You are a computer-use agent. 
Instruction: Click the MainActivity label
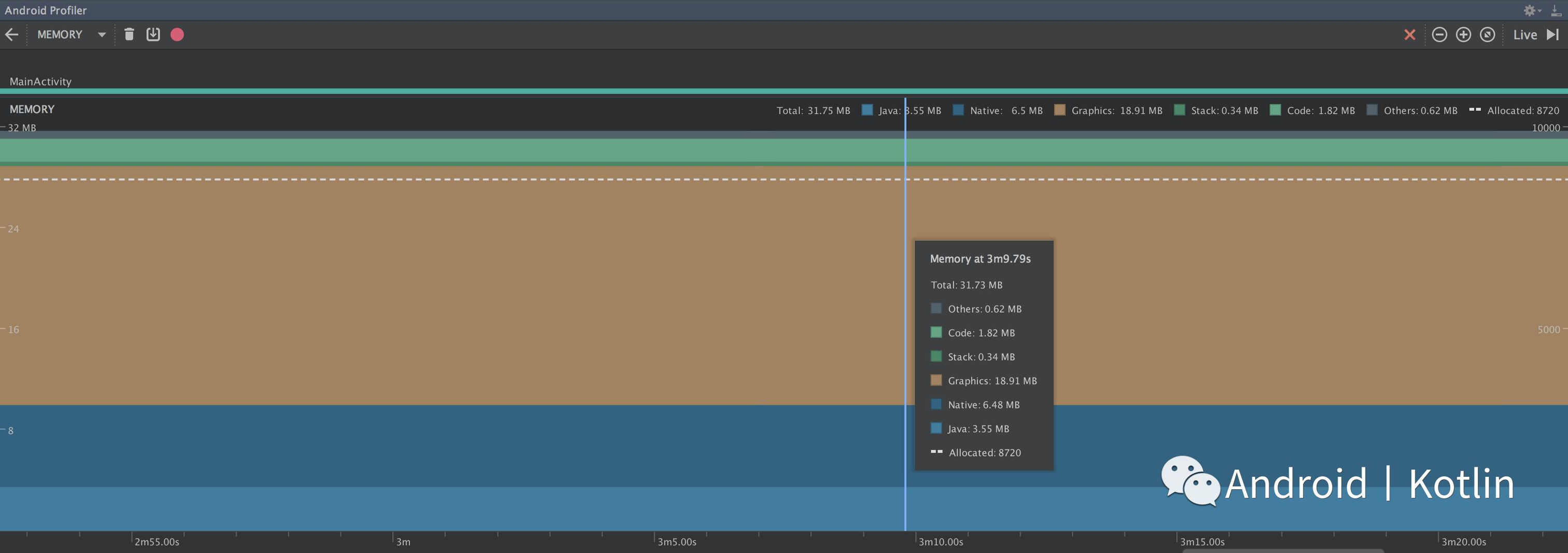pos(40,81)
